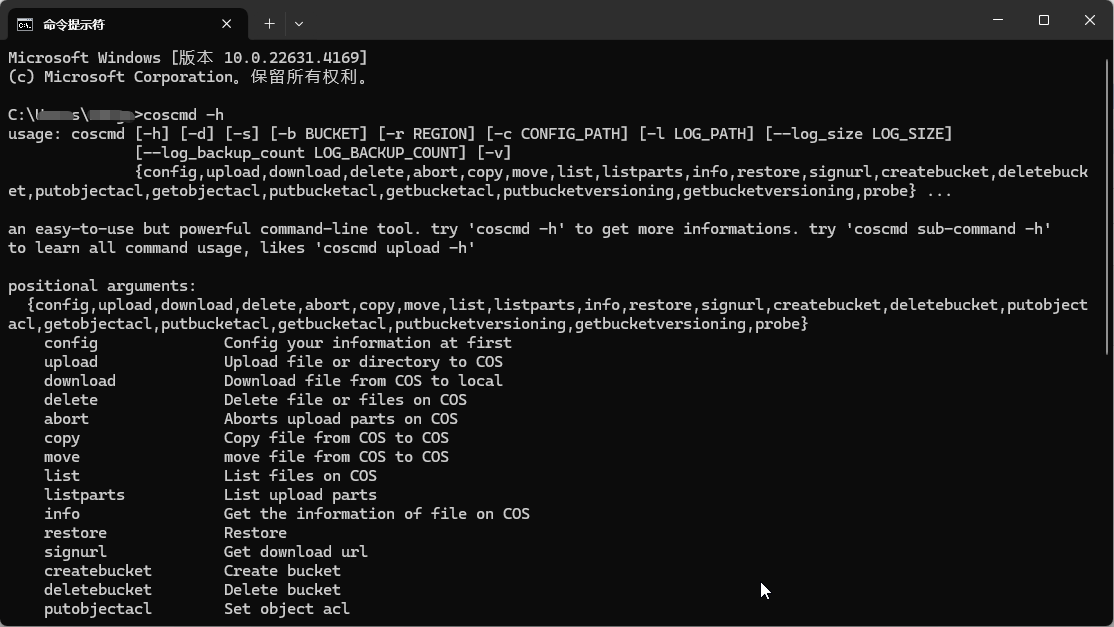1114x627 pixels.
Task: Click the Command Prompt icon on the tab
Action: click(x=25, y=23)
